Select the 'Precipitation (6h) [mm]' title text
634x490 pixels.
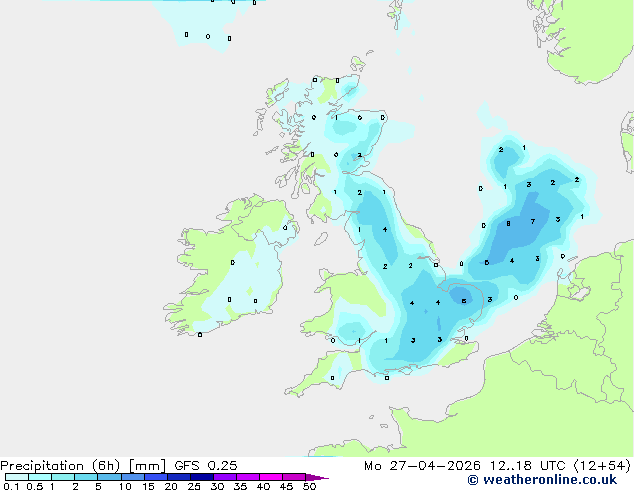[x=83, y=466]
